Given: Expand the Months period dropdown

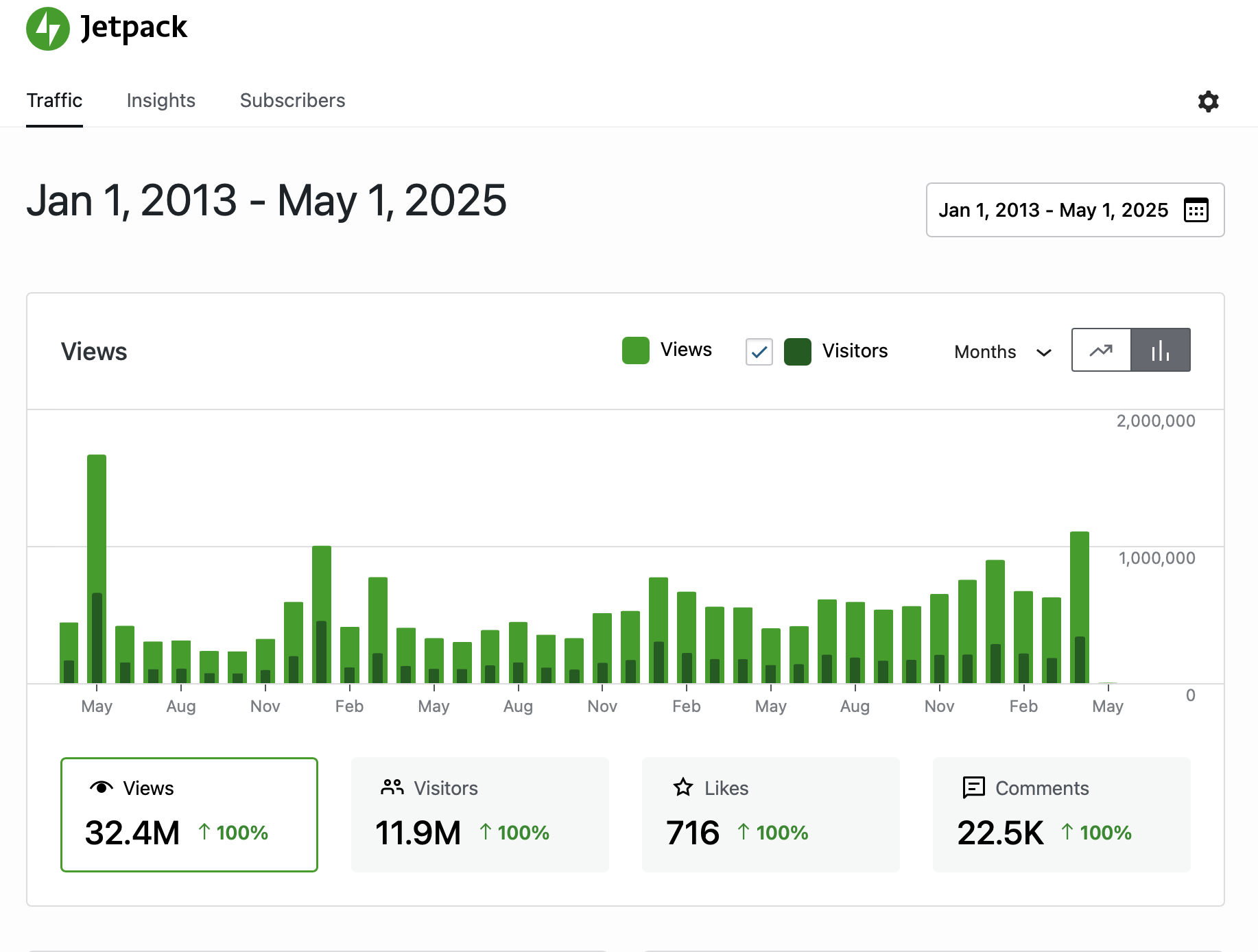Looking at the screenshot, I should pyautogui.click(x=1001, y=352).
